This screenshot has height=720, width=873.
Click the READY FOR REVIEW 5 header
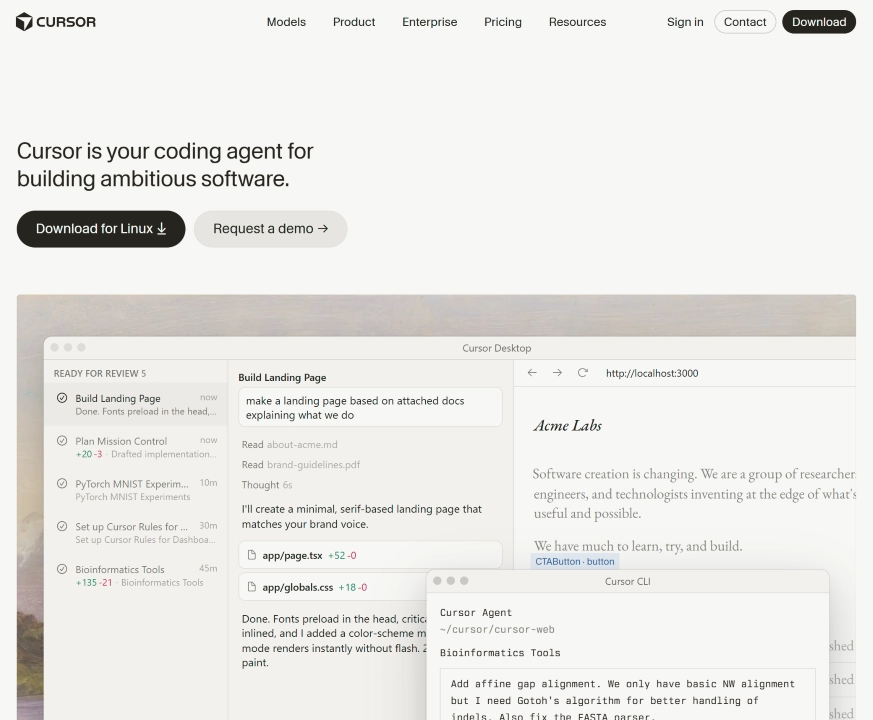click(100, 373)
